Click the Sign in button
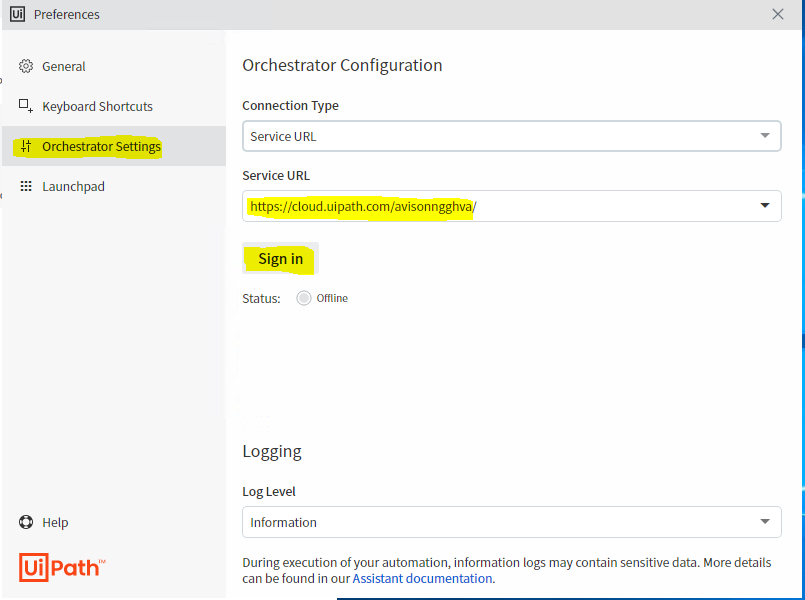 point(280,258)
